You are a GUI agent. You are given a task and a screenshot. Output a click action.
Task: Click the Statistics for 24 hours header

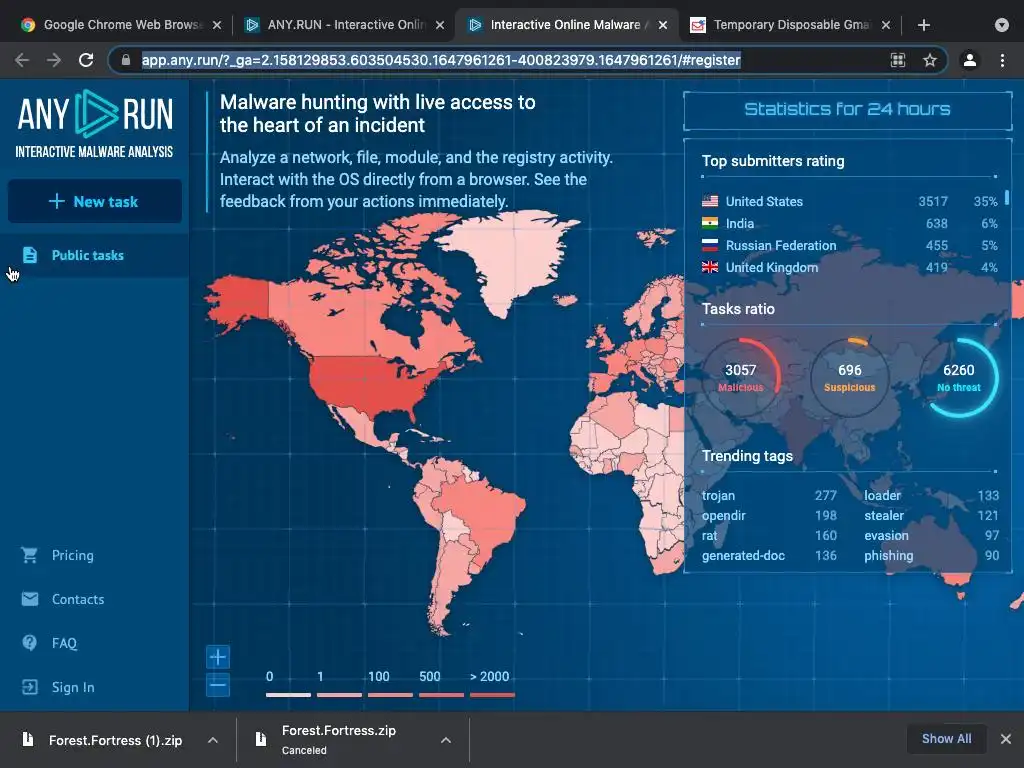click(x=848, y=109)
